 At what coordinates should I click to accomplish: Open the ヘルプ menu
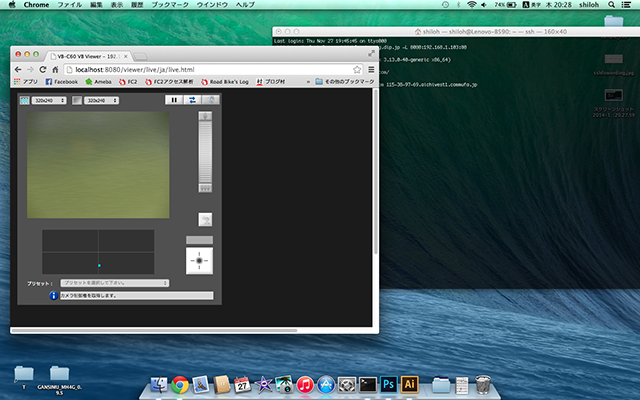pyautogui.click(x=245, y=5)
